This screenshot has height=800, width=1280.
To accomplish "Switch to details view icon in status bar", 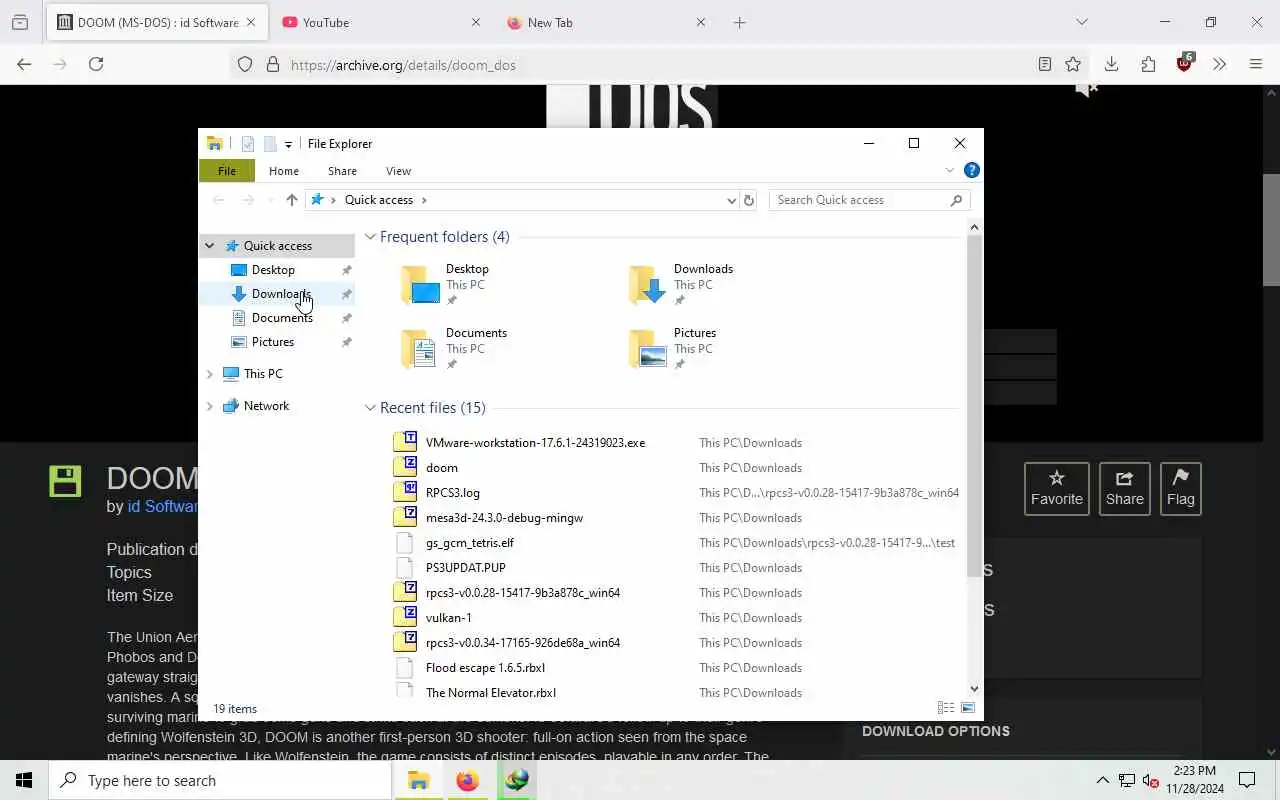I will (946, 708).
